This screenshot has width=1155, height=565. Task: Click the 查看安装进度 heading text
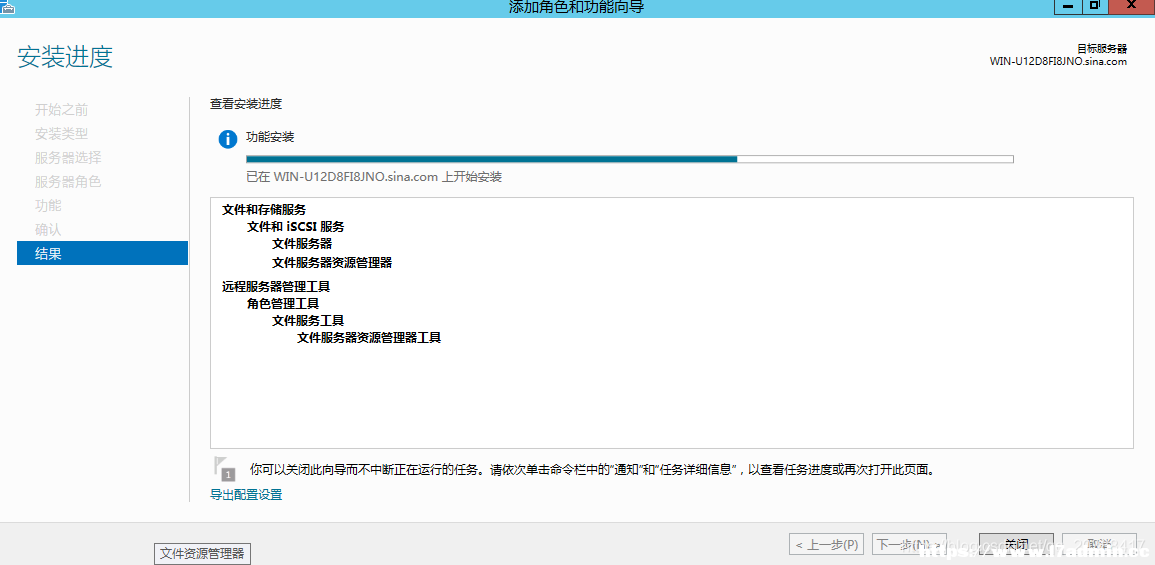tap(246, 104)
